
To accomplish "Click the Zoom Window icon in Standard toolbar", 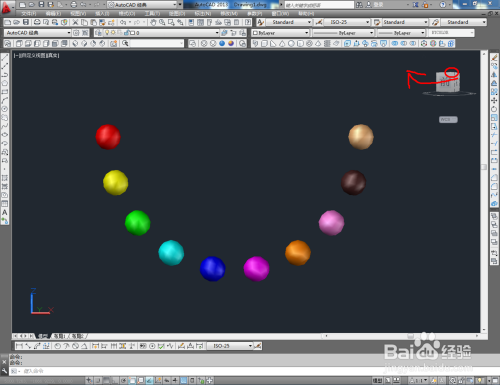I will pyautogui.click(x=171, y=22).
